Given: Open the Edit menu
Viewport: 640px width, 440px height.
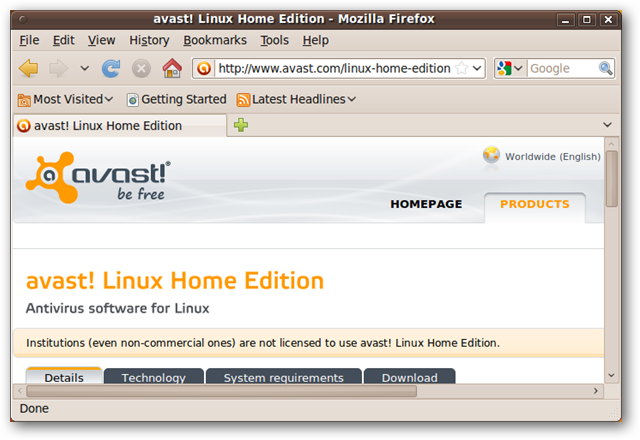Looking at the screenshot, I should tap(63, 40).
